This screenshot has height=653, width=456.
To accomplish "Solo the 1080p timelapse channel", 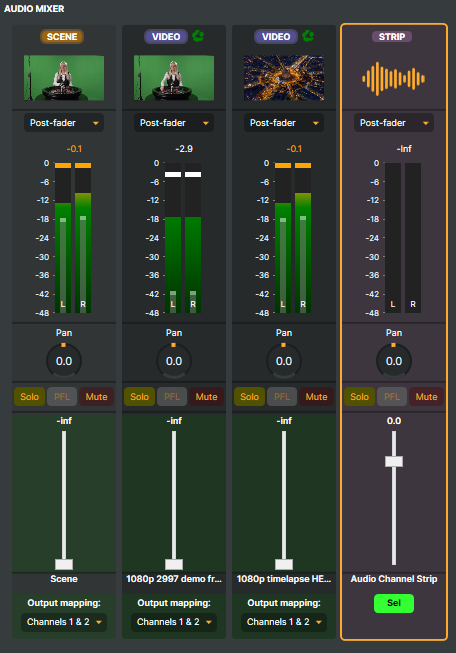I will tap(249, 396).
